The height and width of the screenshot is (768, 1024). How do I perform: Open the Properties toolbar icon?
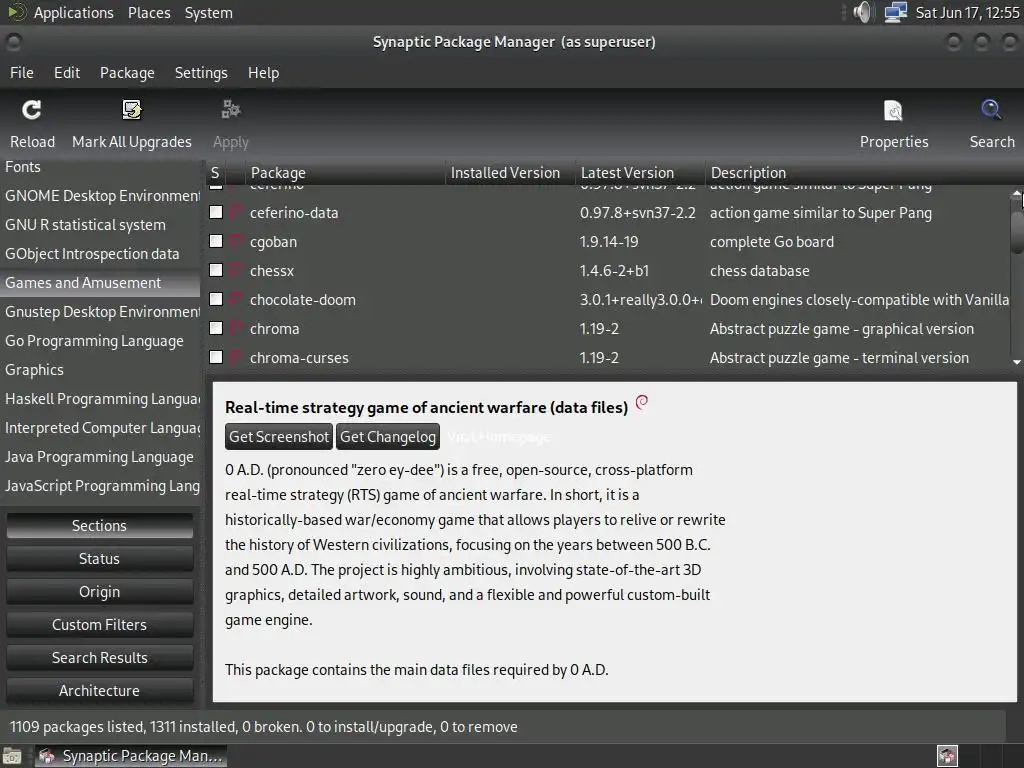[x=893, y=110]
